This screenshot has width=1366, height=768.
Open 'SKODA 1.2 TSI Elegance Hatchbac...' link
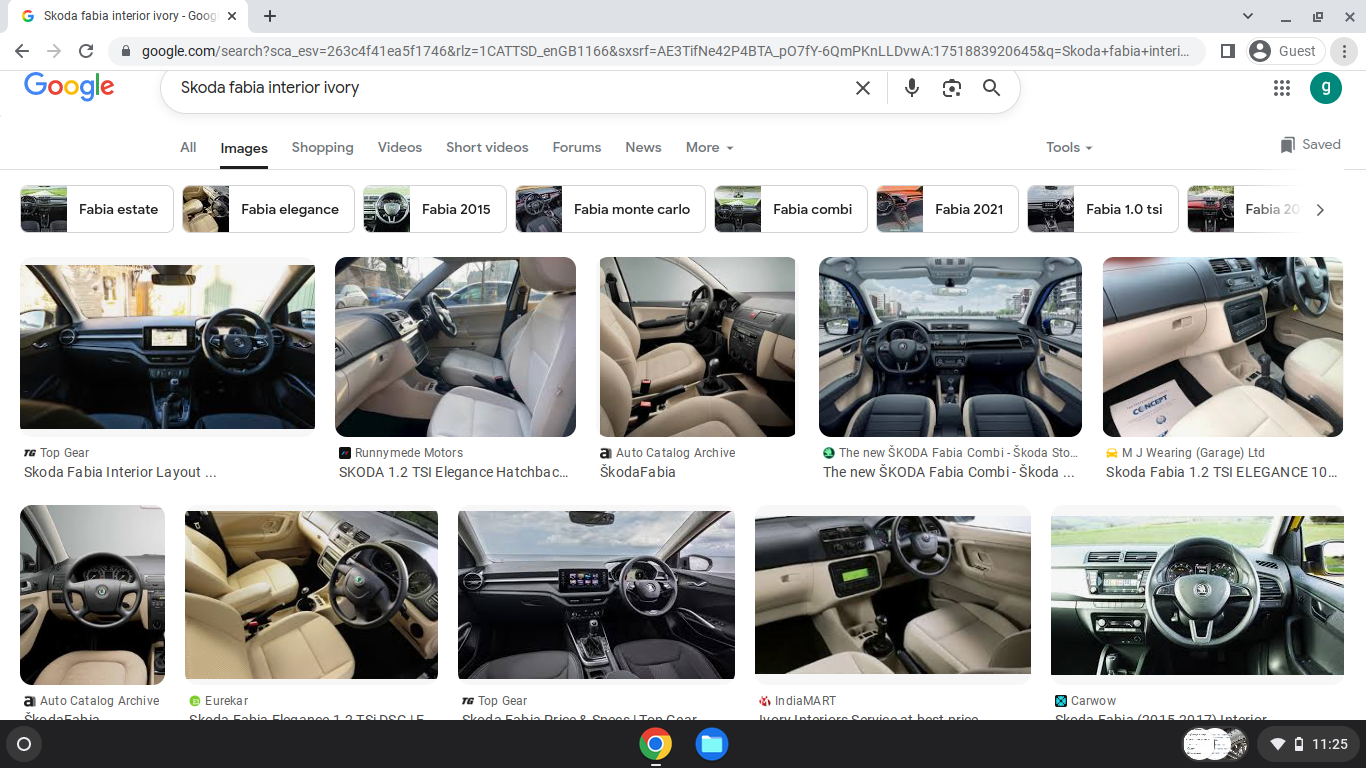pyautogui.click(x=454, y=472)
